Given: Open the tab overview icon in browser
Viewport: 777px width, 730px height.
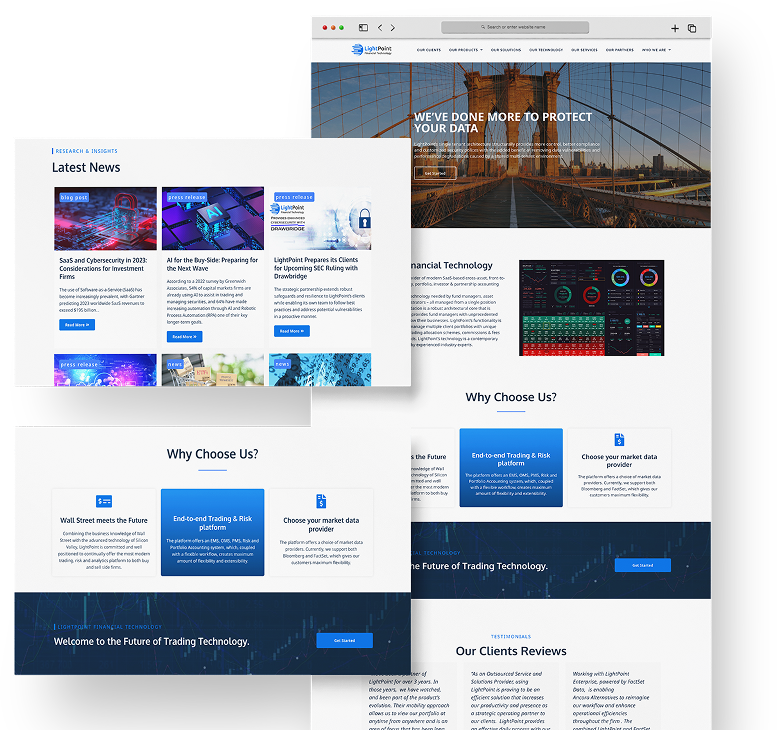Looking at the screenshot, I should 692,28.
